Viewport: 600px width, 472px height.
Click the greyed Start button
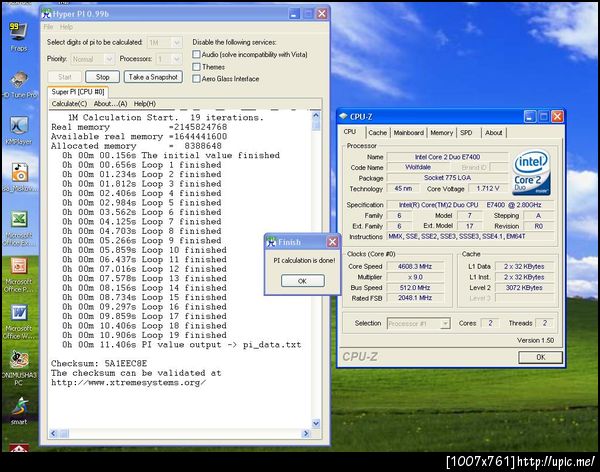(x=65, y=77)
